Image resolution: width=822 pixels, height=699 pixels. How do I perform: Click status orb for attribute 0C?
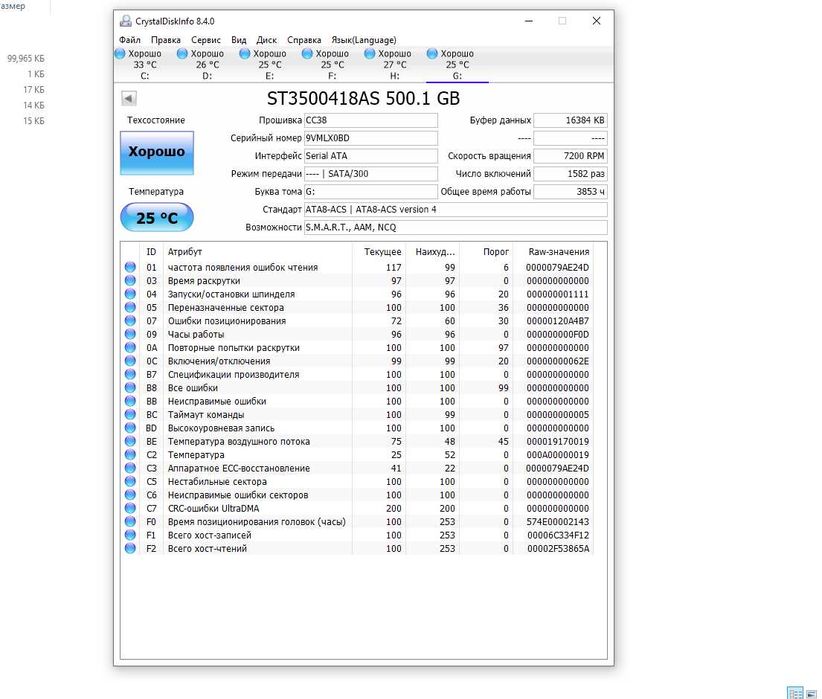[x=131, y=361]
